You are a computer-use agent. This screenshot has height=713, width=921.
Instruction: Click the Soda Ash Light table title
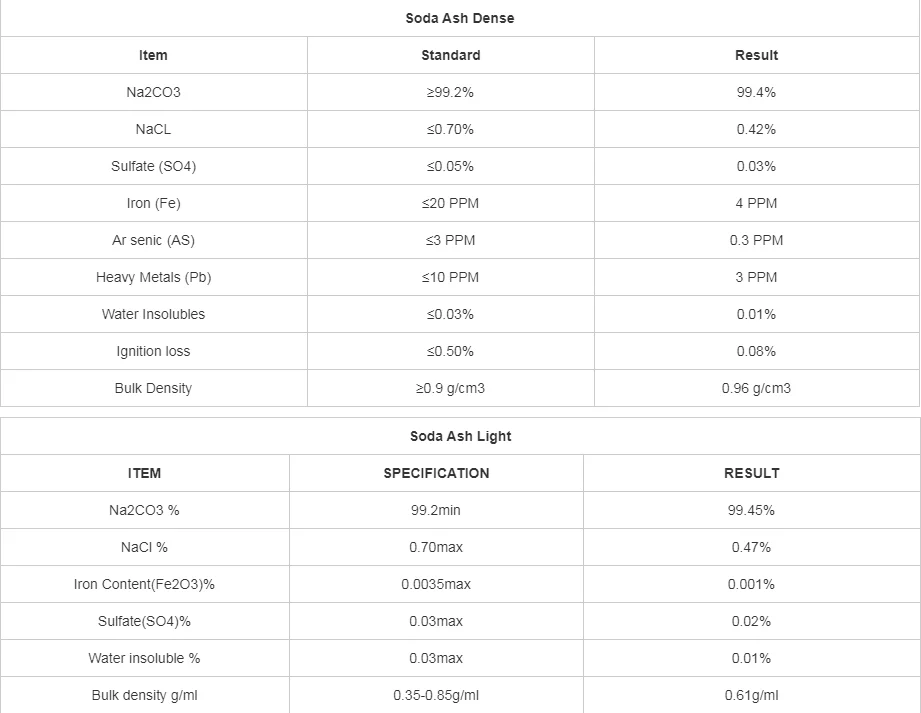coord(460,436)
